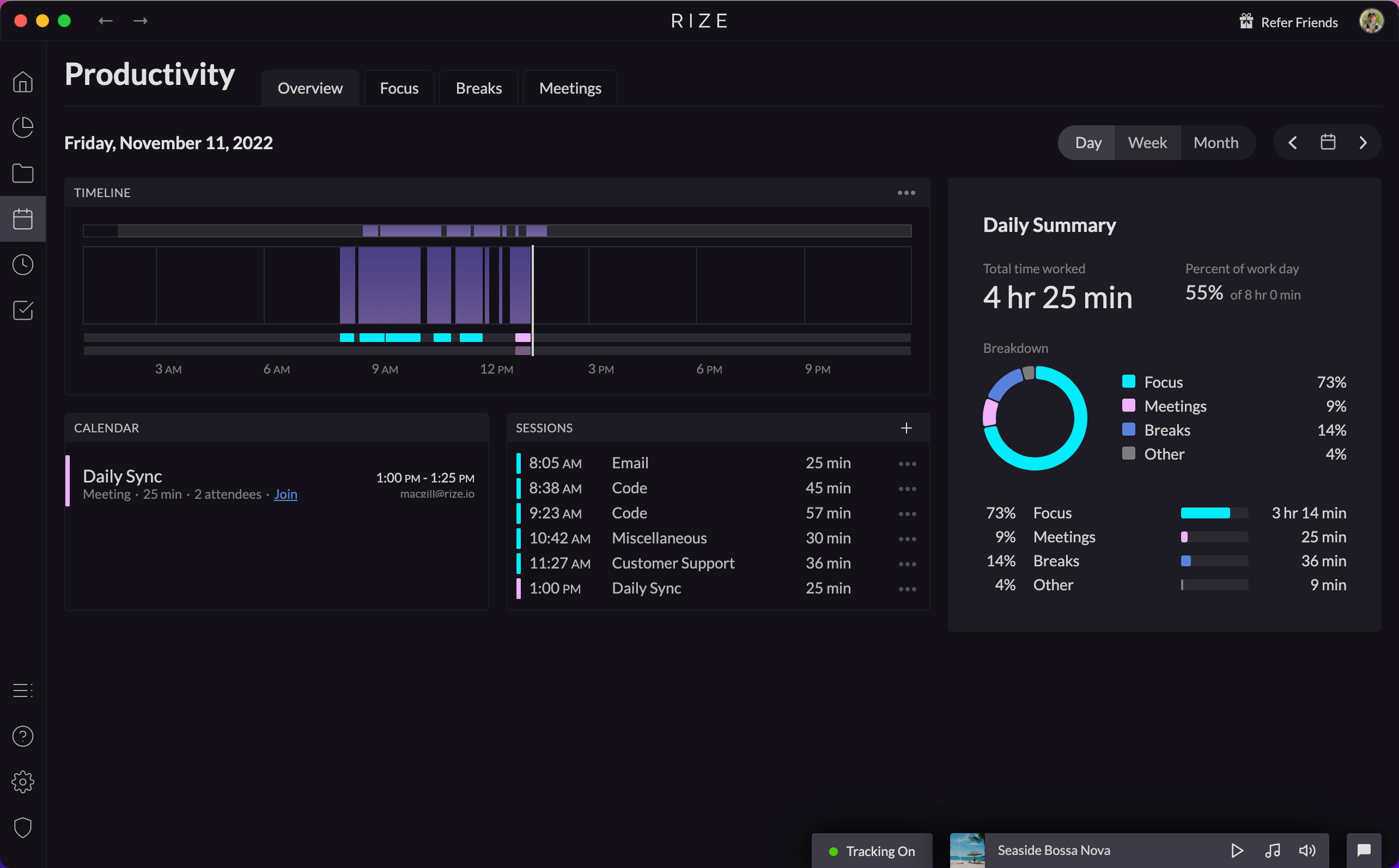Click the Join meeting link
The height and width of the screenshot is (868, 1399).
tap(285, 494)
